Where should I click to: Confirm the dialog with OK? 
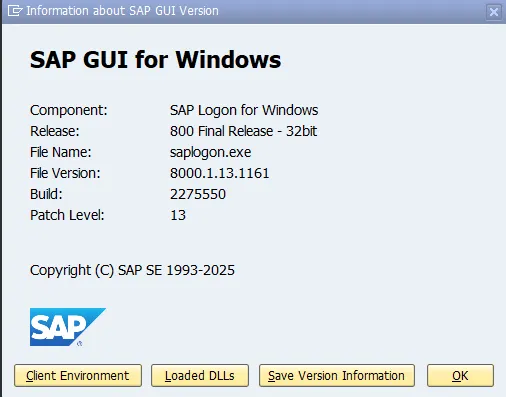coord(460,375)
